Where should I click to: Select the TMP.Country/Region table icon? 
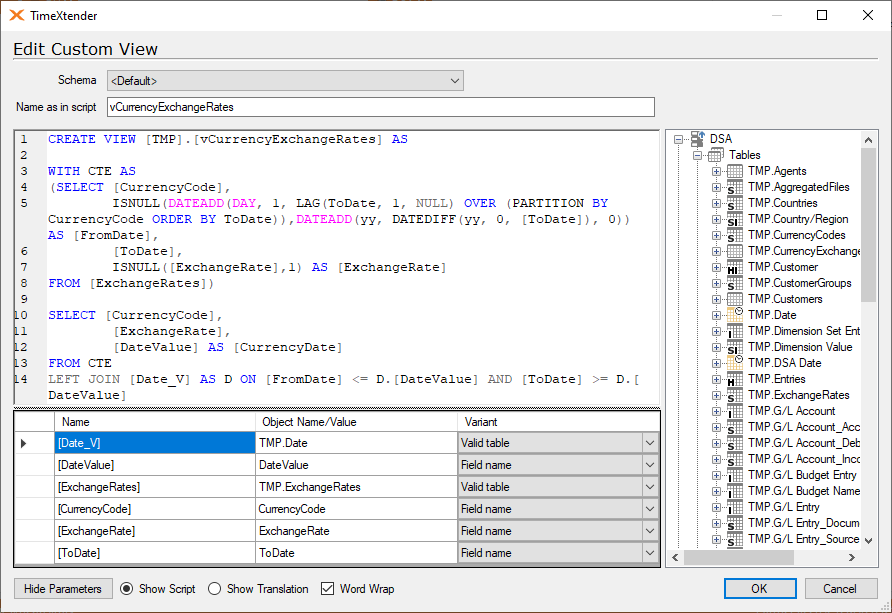pyautogui.click(x=735, y=219)
